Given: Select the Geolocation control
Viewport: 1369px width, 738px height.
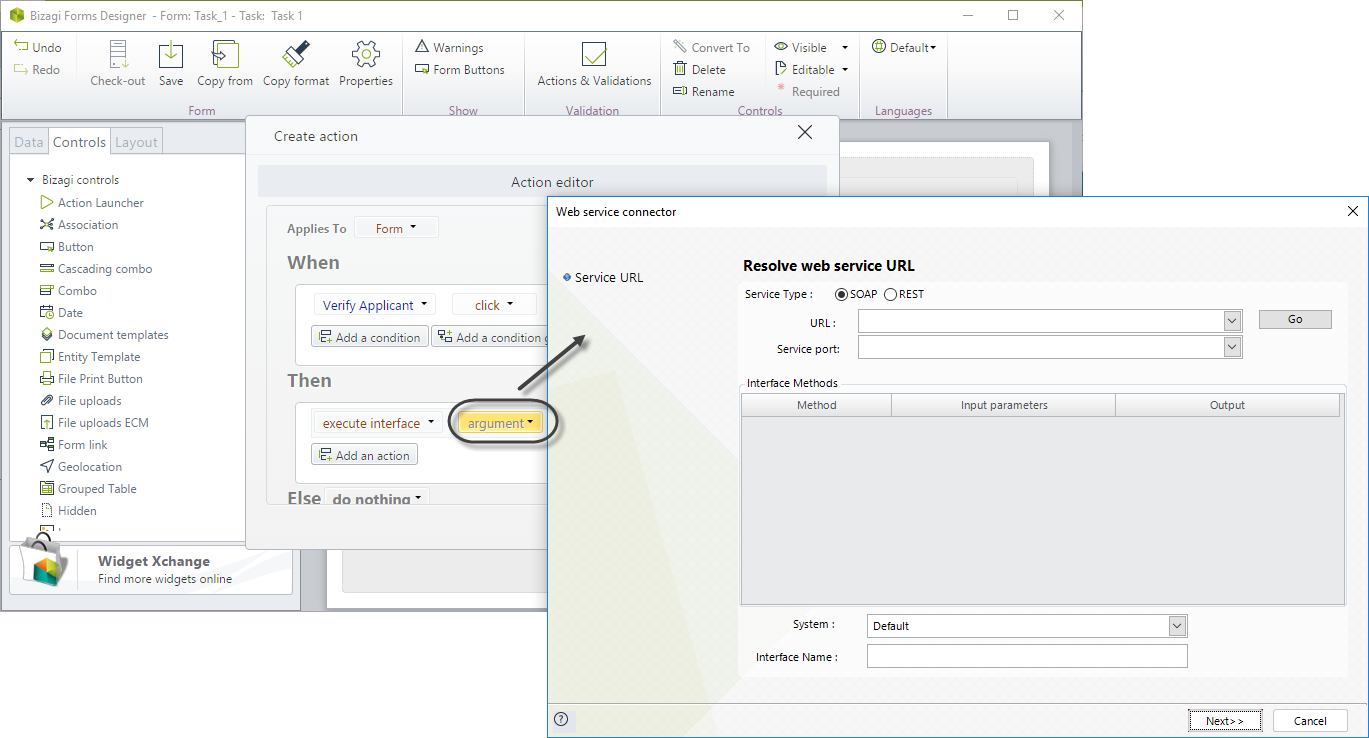Looking at the screenshot, I should tap(81, 466).
